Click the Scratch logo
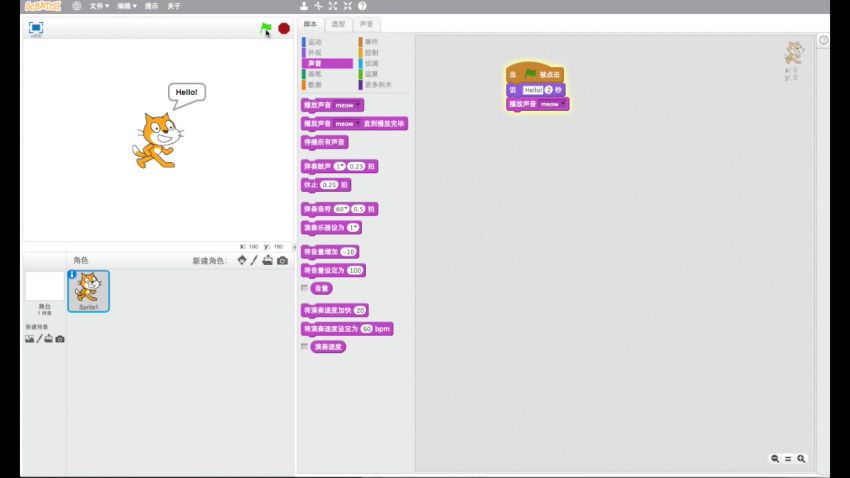 (x=43, y=6)
